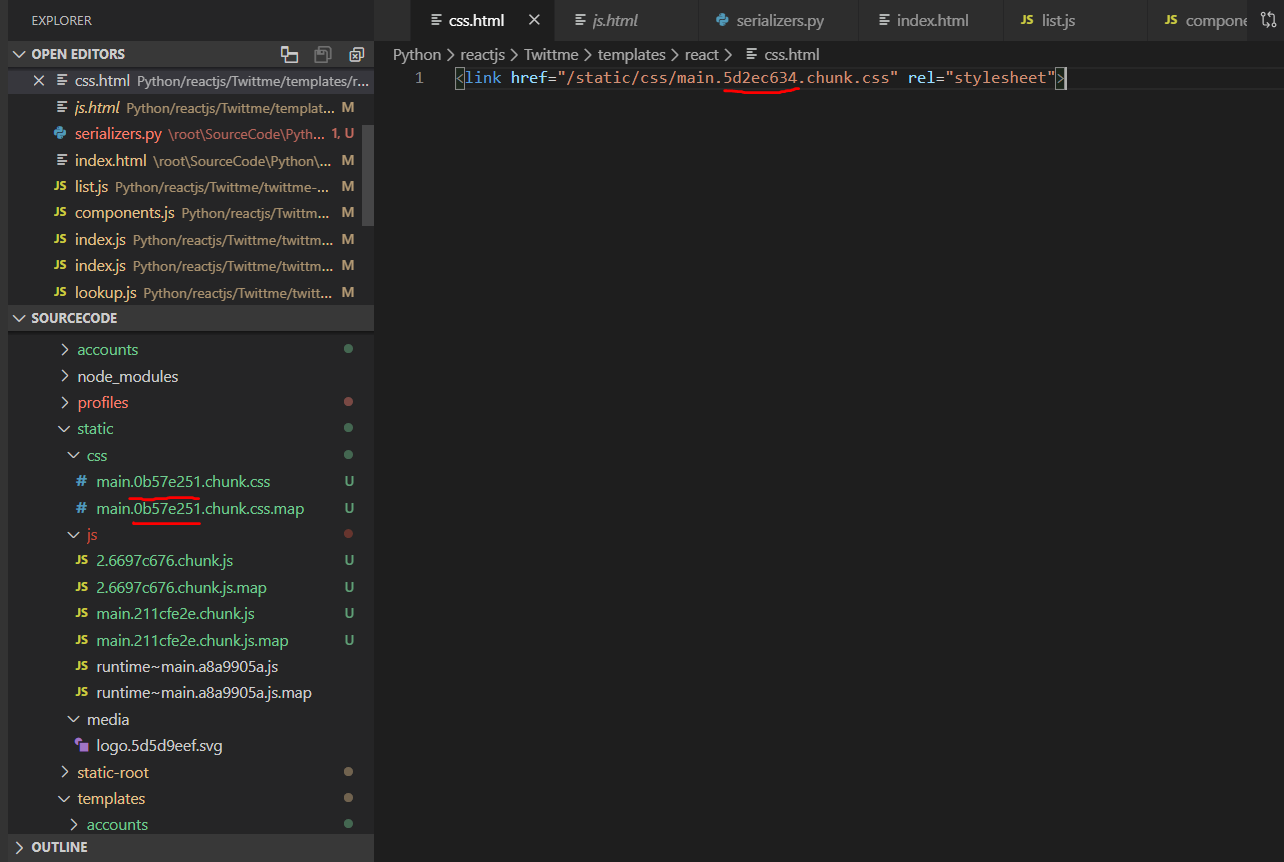Click templates in the breadcrumb path
This screenshot has height=862, width=1284.
point(631,55)
